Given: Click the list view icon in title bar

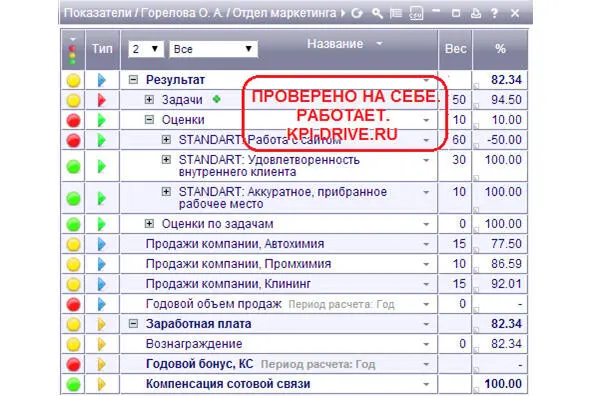Looking at the screenshot, I should pyautogui.click(x=396, y=13).
